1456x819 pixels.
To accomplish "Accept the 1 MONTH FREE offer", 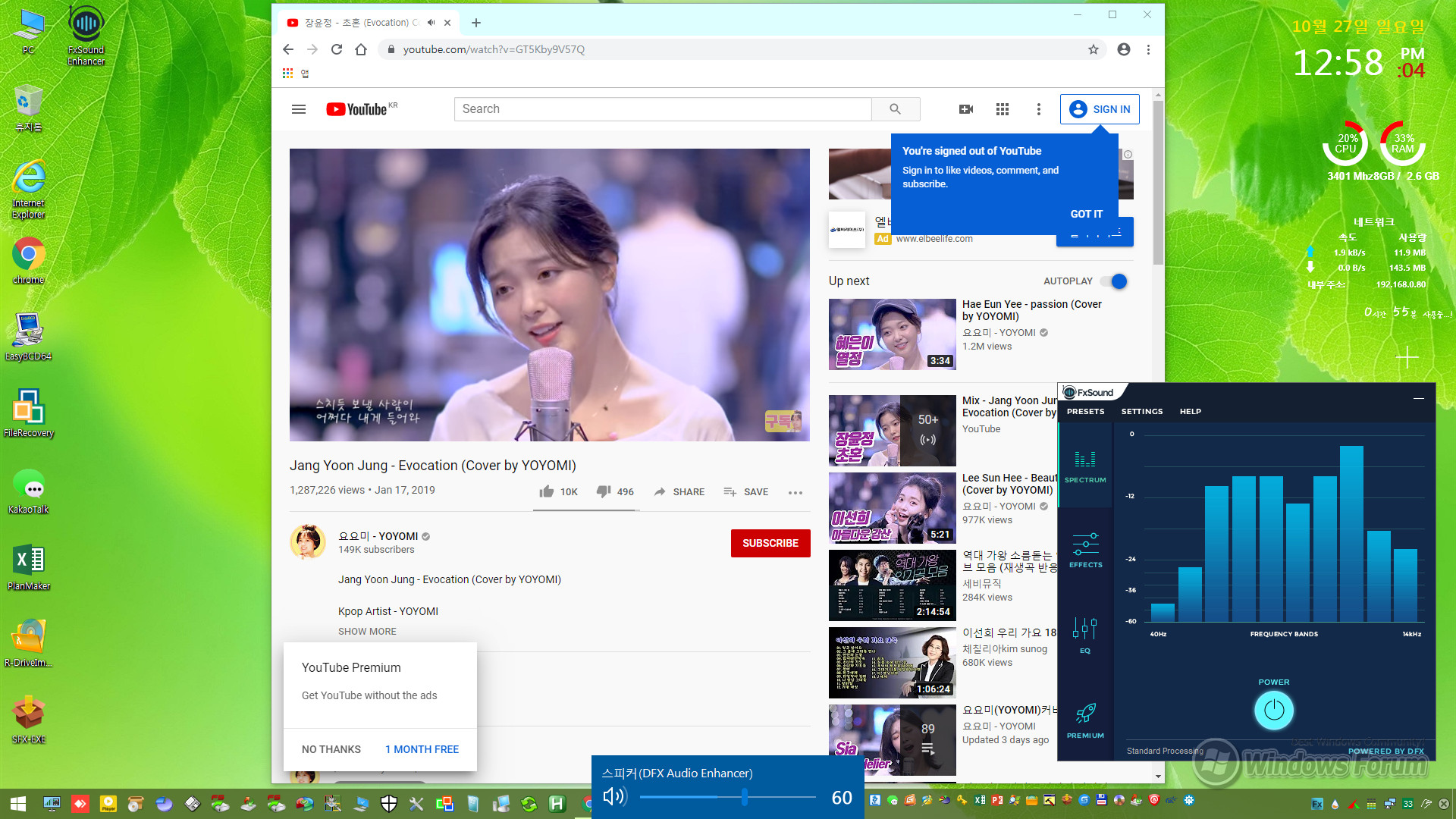I will point(422,749).
